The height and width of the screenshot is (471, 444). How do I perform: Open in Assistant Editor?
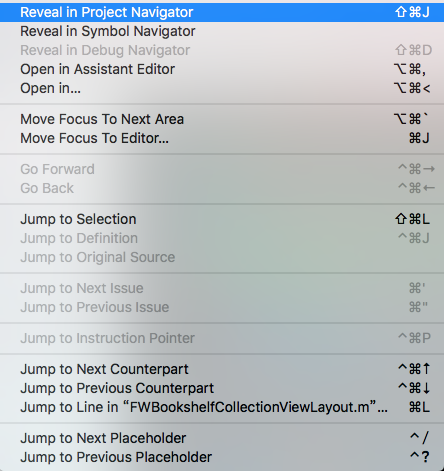pyautogui.click(x=222, y=69)
